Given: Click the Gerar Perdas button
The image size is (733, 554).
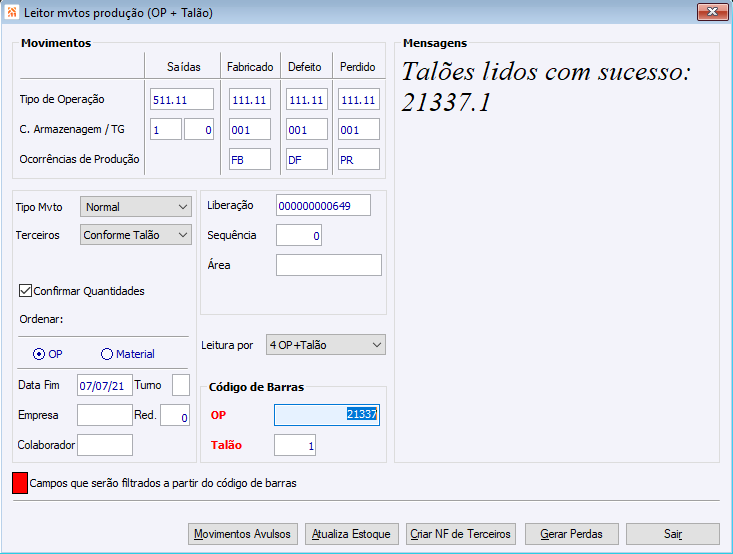Looking at the screenshot, I should (572, 534).
